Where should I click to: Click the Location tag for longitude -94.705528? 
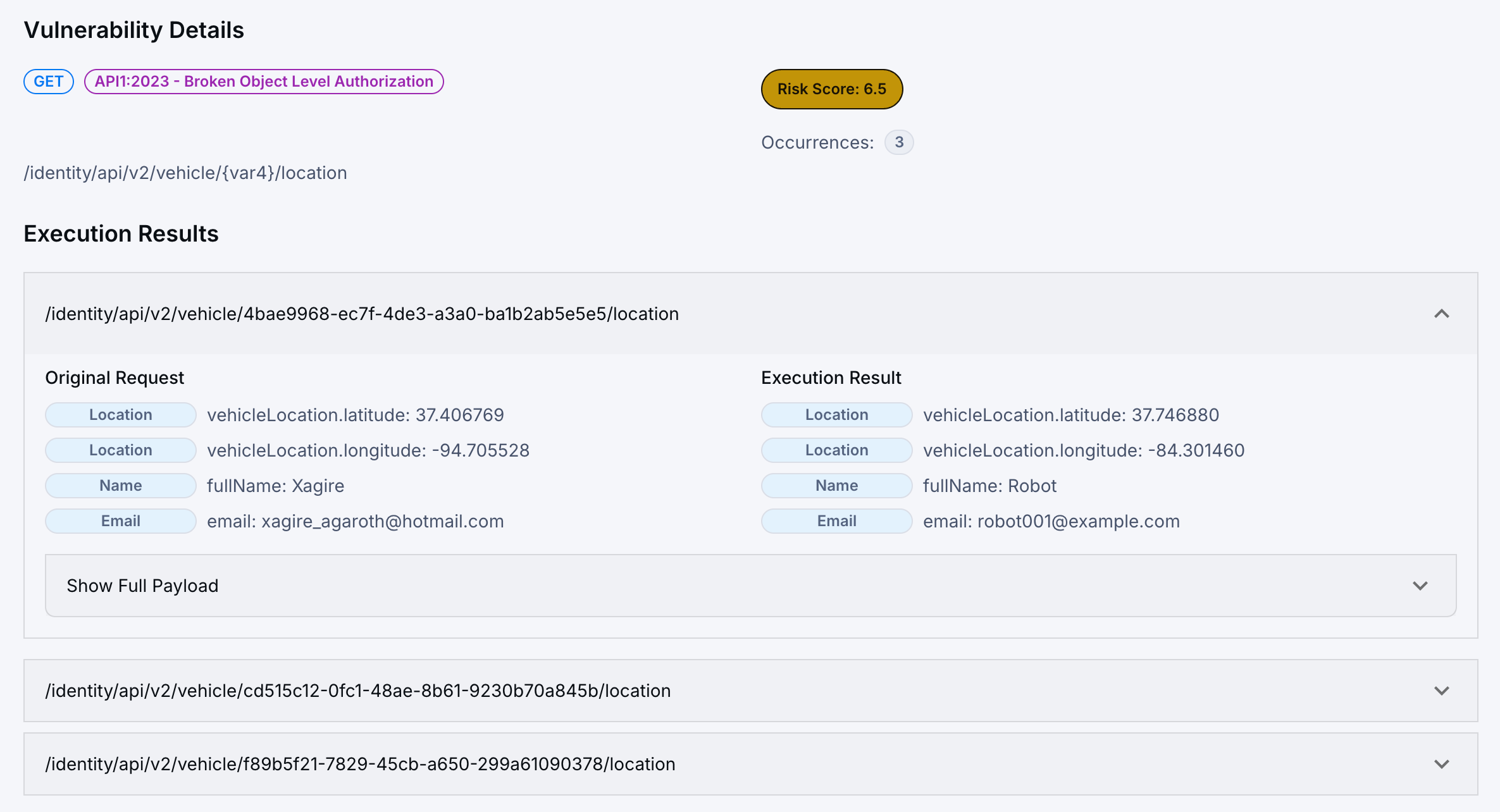(x=120, y=450)
